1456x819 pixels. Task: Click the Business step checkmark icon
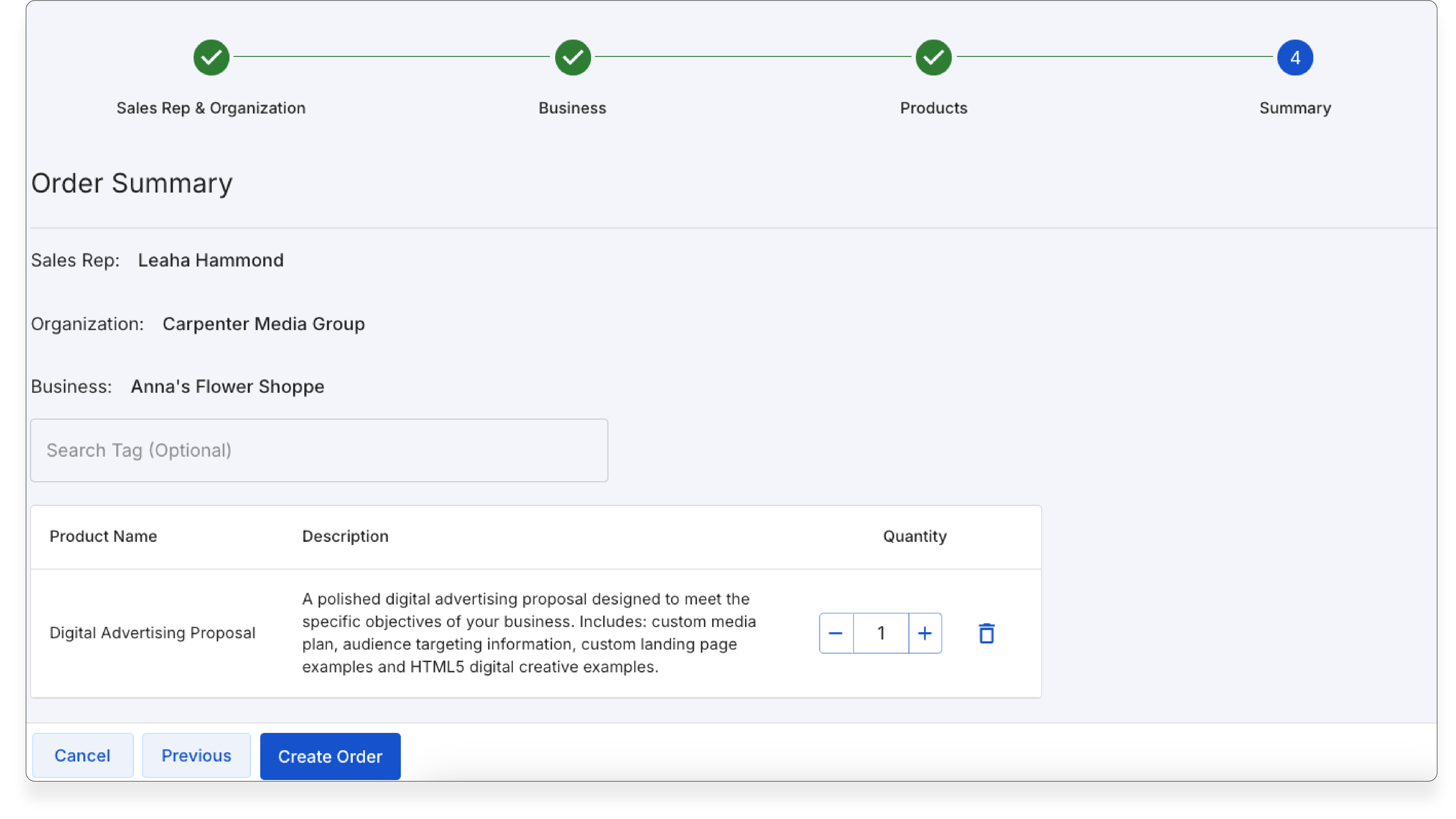572,57
